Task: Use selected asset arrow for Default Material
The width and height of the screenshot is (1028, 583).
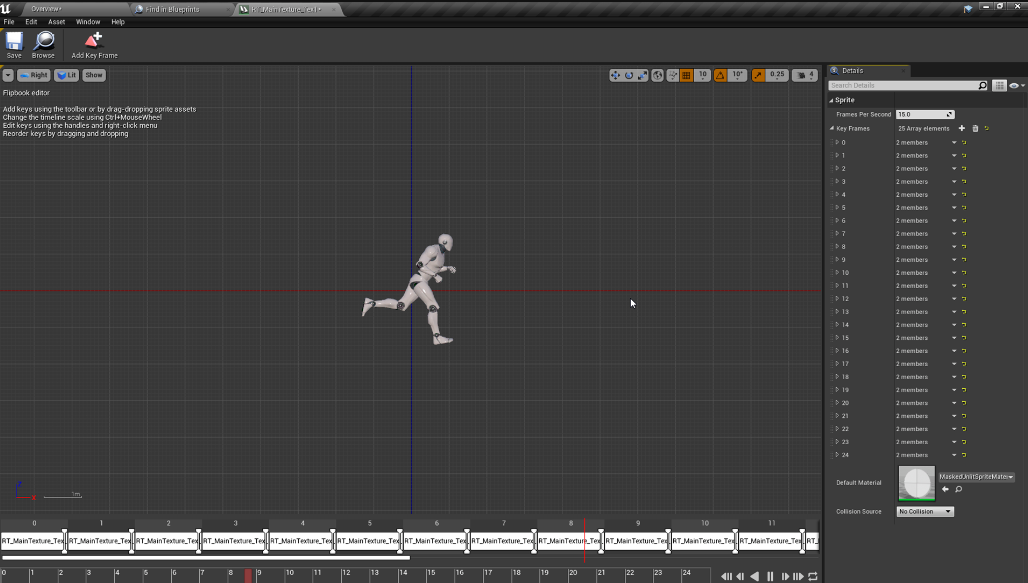Action: pos(945,489)
